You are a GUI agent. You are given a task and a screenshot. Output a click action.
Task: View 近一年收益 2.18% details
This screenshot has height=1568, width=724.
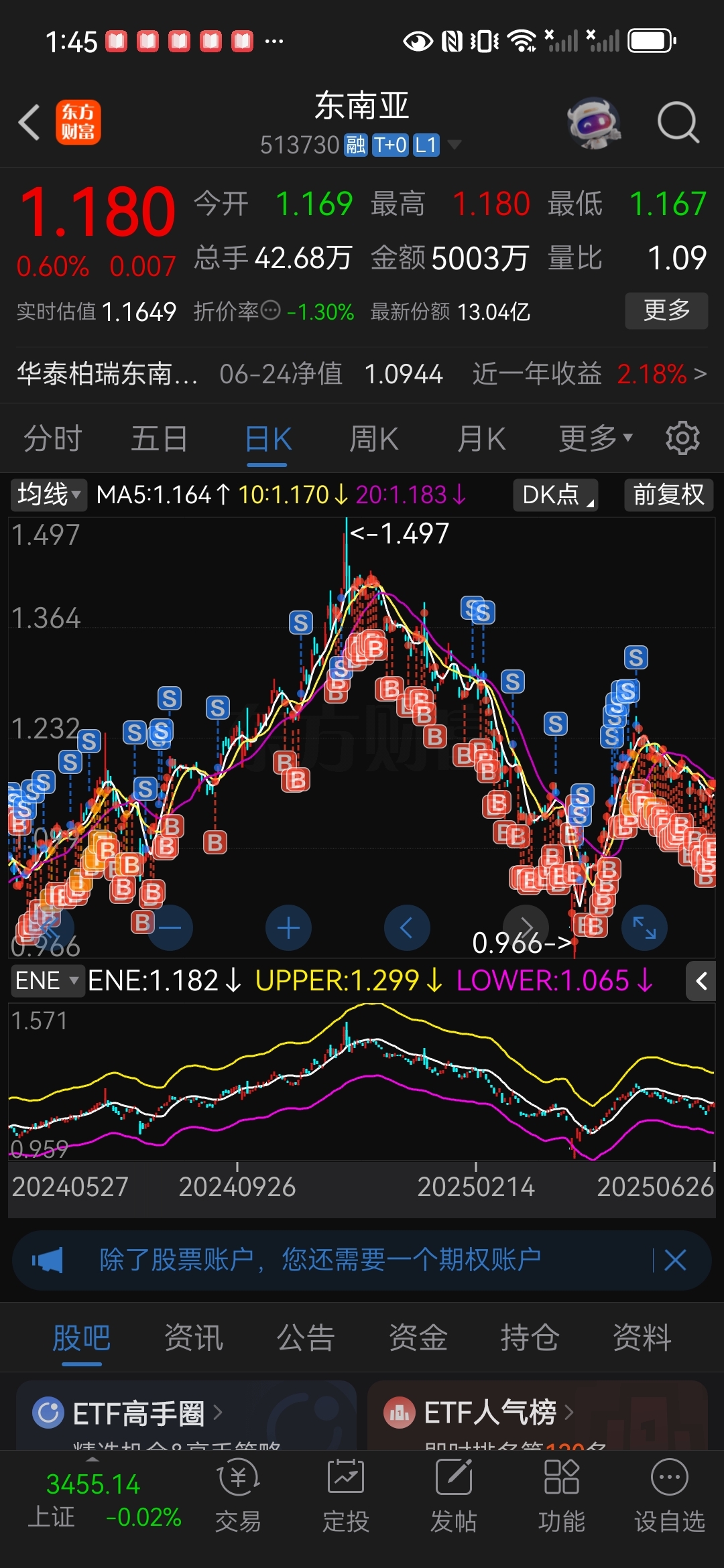click(x=589, y=374)
